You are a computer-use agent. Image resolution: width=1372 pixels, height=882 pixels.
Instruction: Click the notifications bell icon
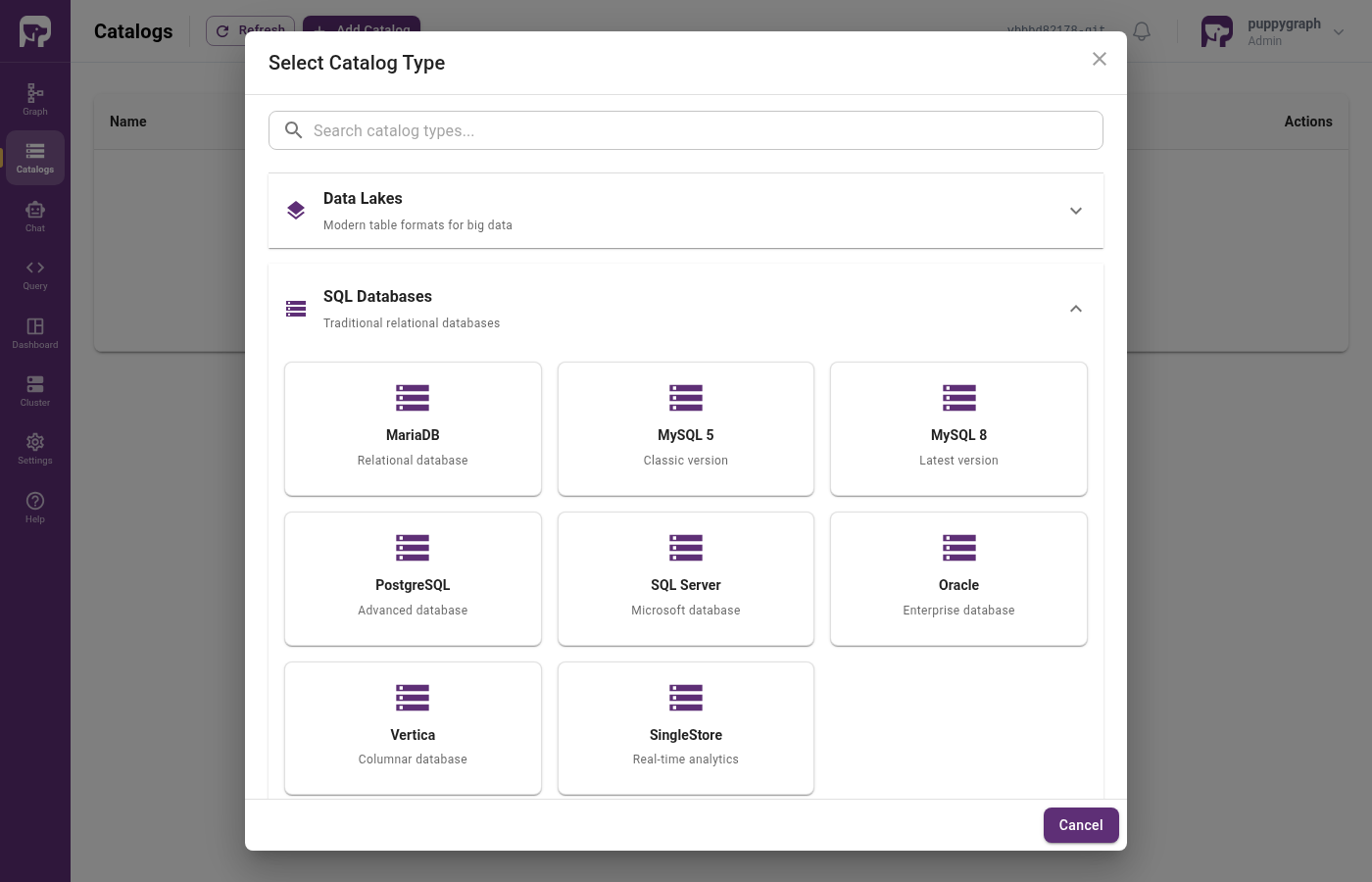[x=1142, y=31]
